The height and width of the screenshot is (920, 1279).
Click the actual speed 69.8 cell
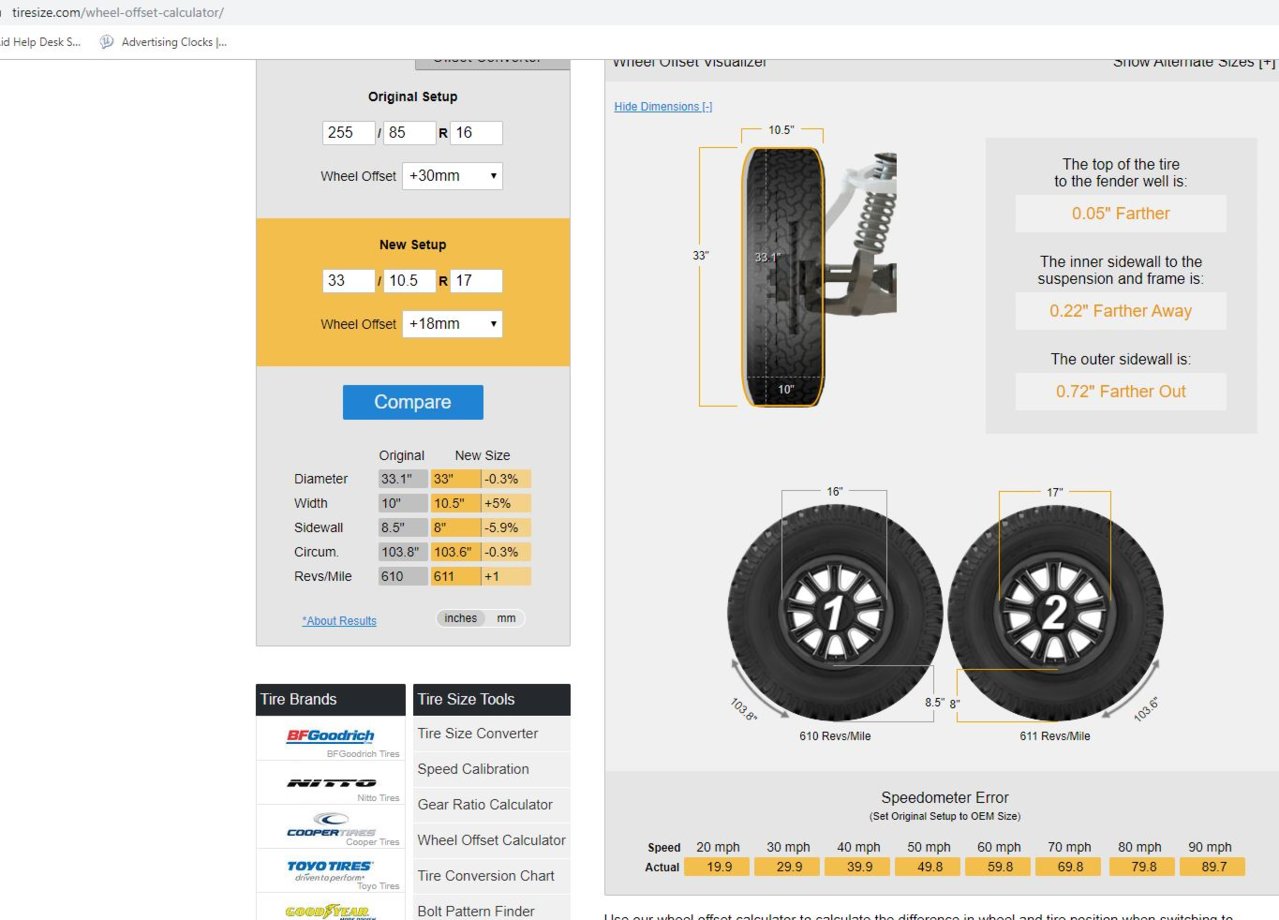pyautogui.click(x=1070, y=867)
